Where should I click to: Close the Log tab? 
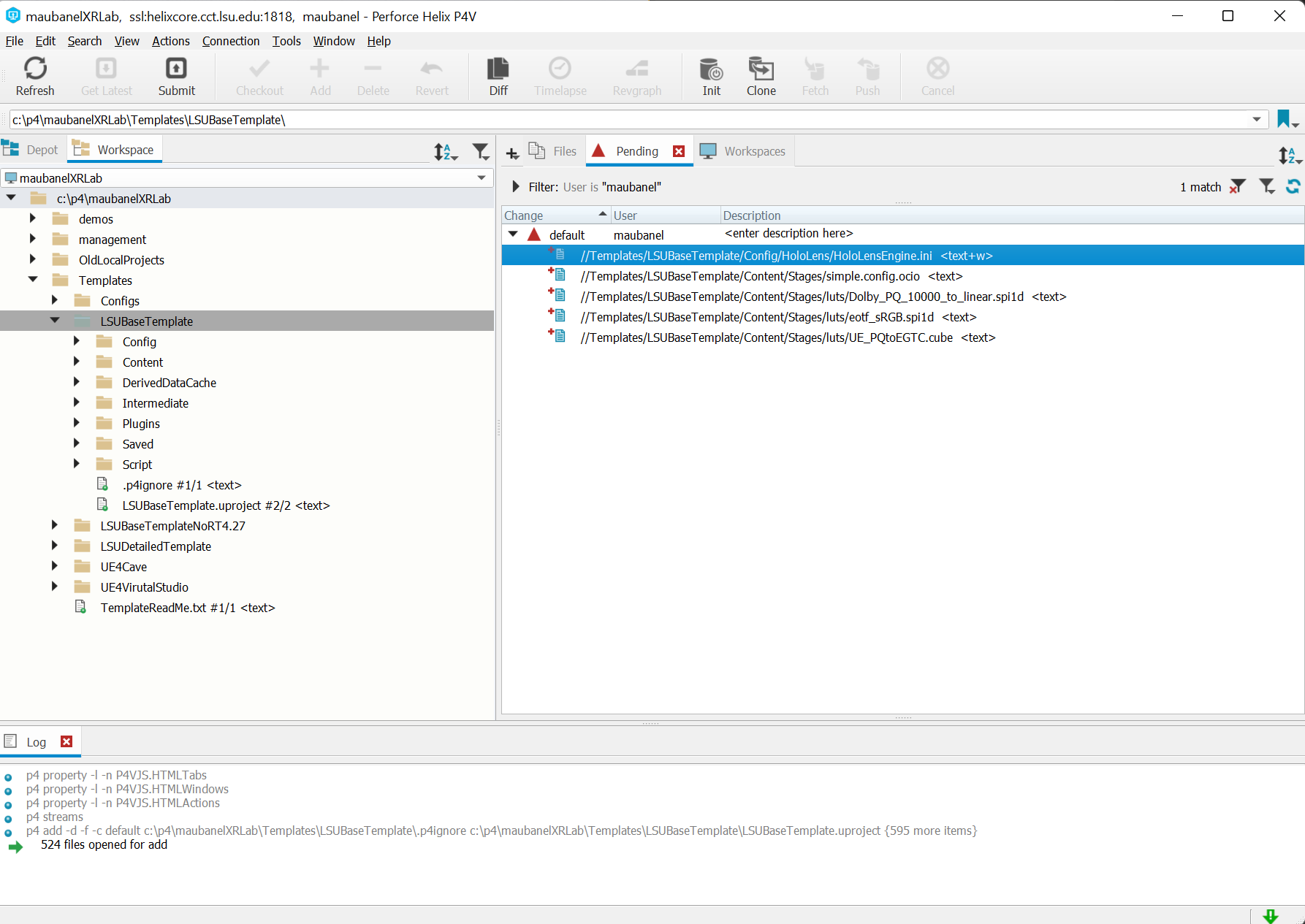click(x=66, y=741)
